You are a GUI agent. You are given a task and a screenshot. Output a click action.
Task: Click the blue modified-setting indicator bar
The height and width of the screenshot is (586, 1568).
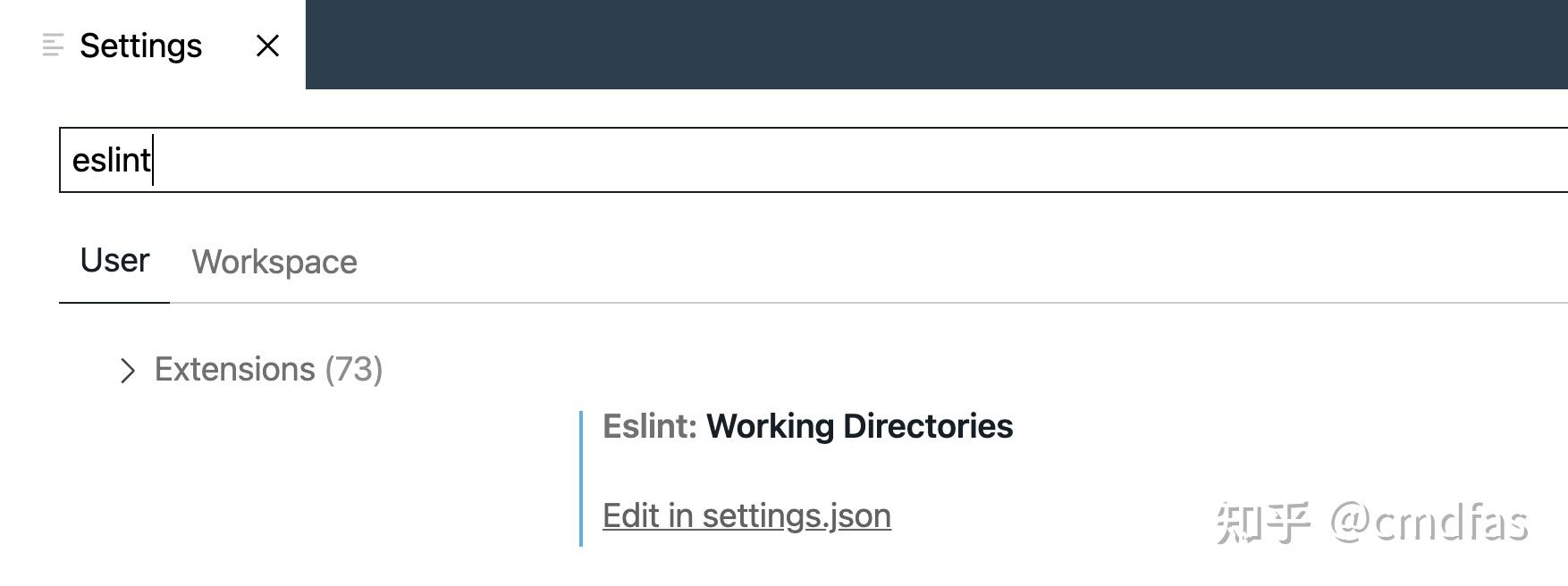tap(581, 478)
